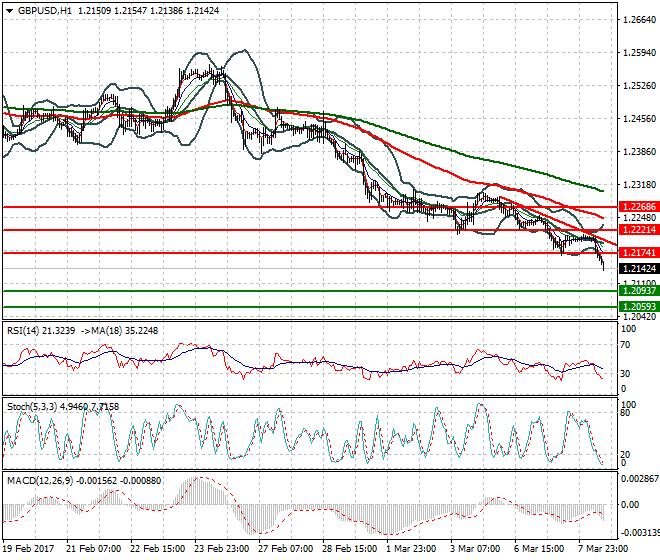
Task: Click the Stochastic scale level 80
Action: pos(626,413)
